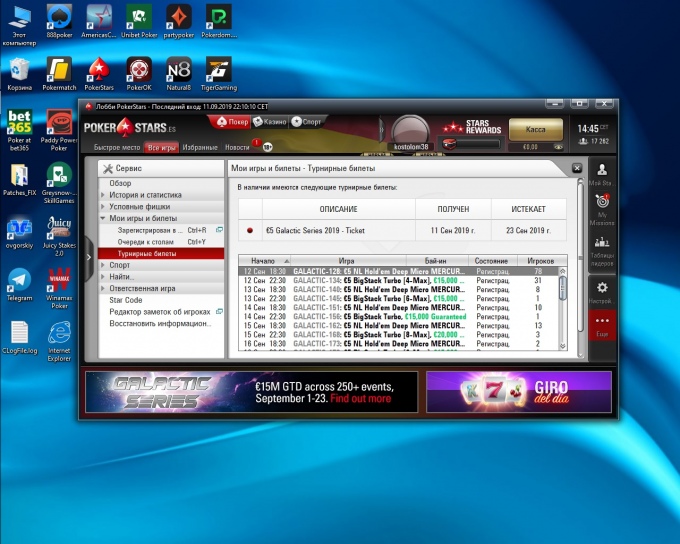680x544 pixels.
Task: Launch Unibet Poker desktop icon
Action: [139, 22]
